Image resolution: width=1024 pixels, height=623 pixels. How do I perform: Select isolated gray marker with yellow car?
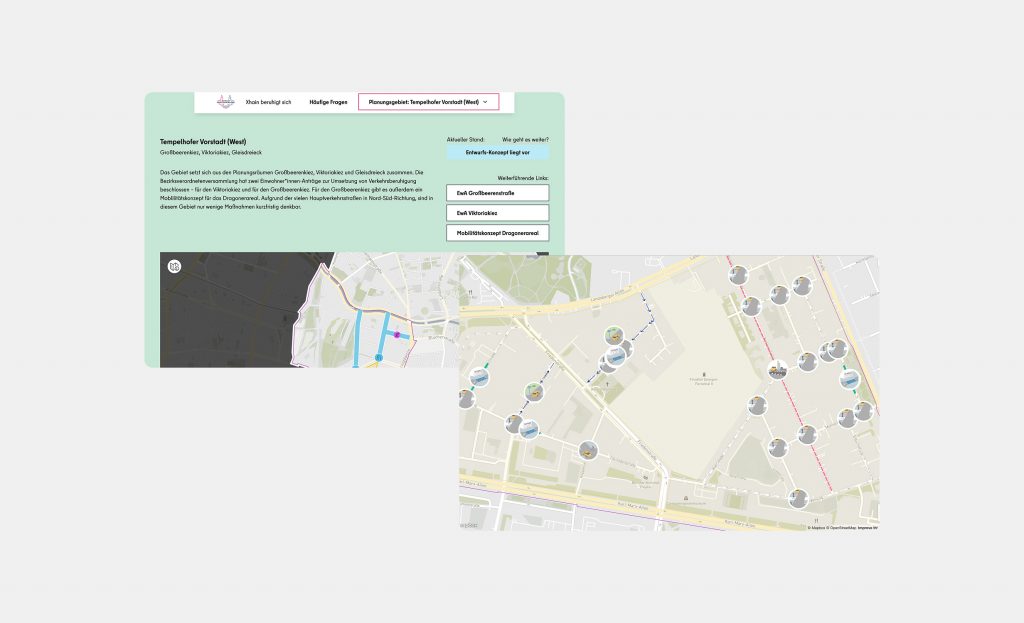tap(588, 451)
